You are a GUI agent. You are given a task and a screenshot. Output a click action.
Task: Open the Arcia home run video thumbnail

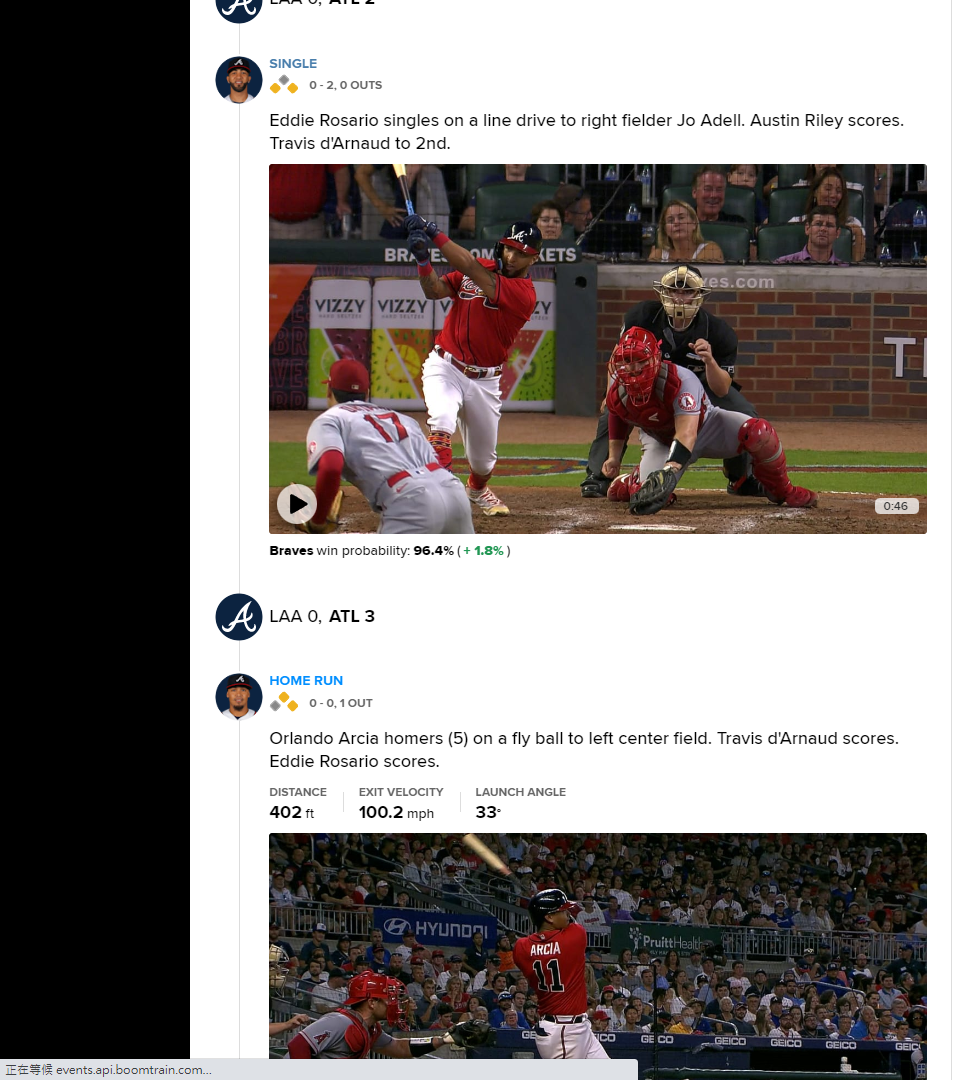pos(598,946)
